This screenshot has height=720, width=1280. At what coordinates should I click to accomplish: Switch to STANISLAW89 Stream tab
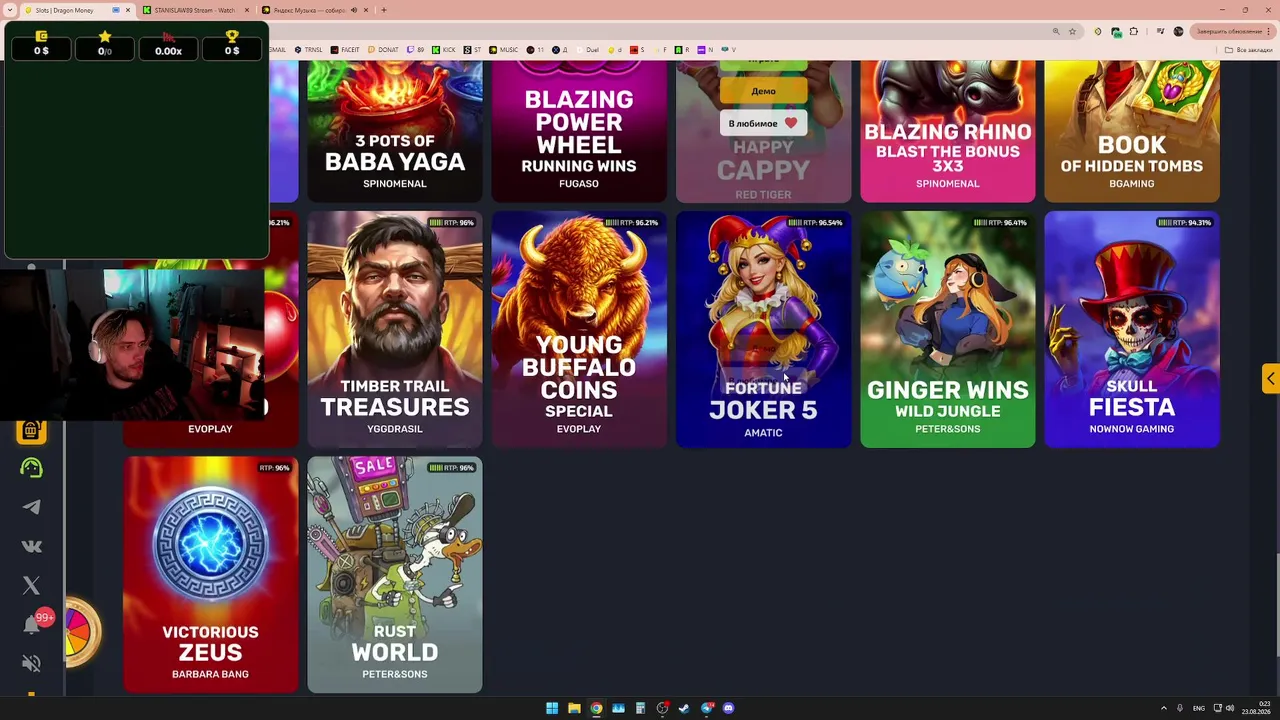pyautogui.click(x=195, y=10)
